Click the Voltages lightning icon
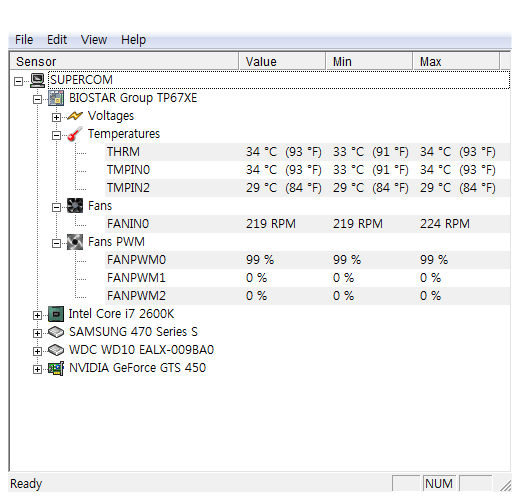Image resolution: width=520 pixels, height=500 pixels. (x=75, y=116)
